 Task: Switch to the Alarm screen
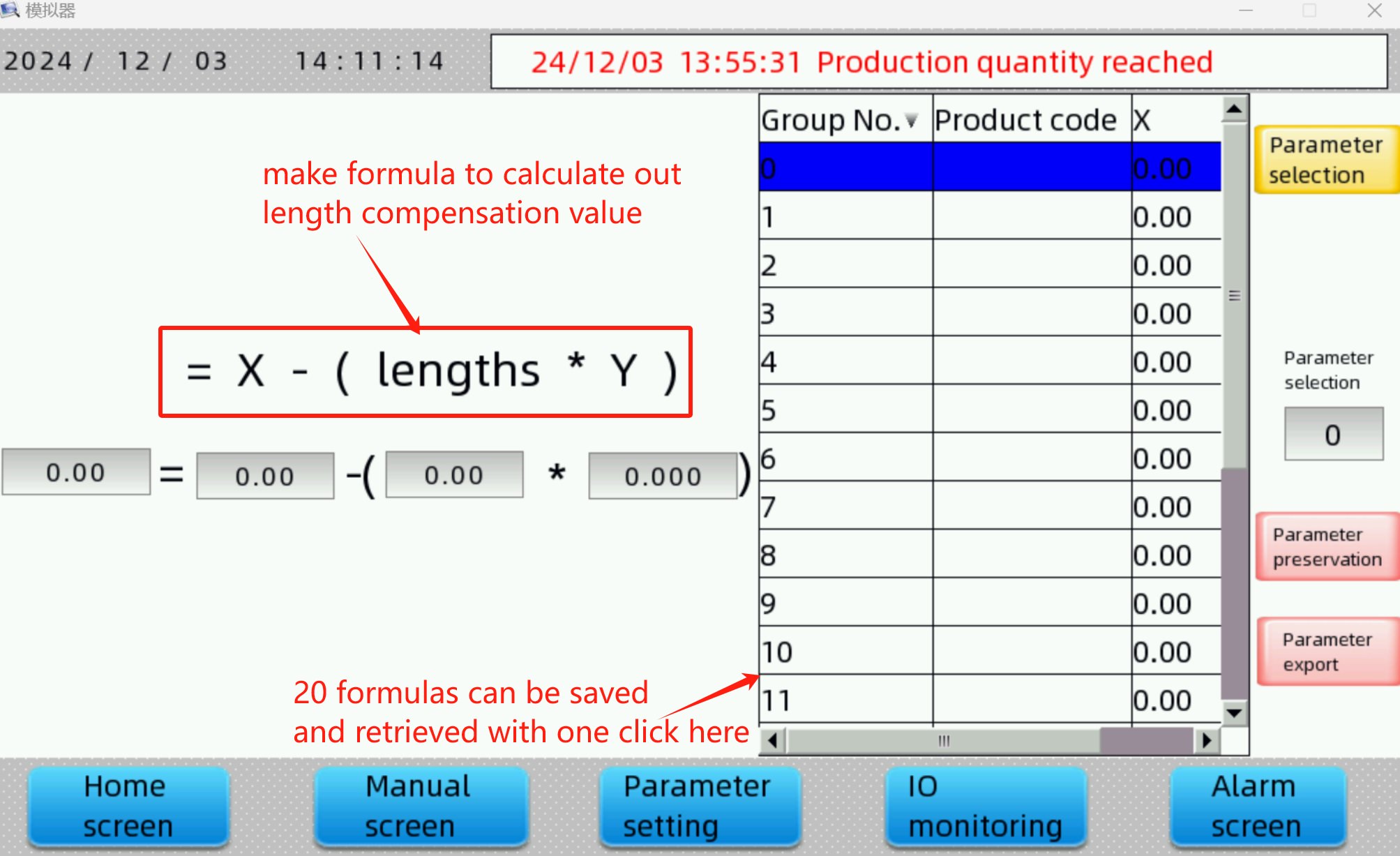pos(1258,806)
